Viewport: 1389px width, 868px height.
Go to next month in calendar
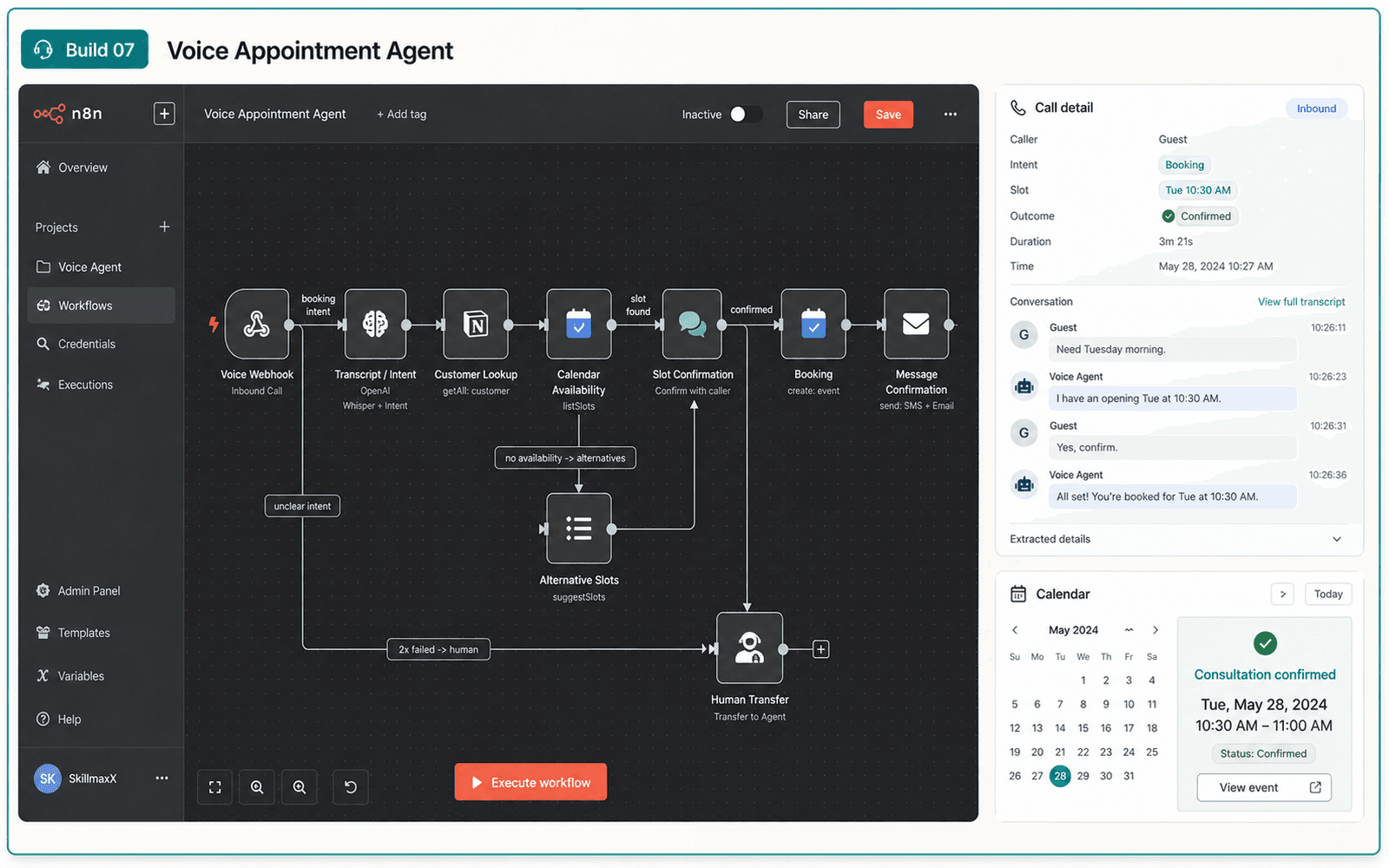1155,630
